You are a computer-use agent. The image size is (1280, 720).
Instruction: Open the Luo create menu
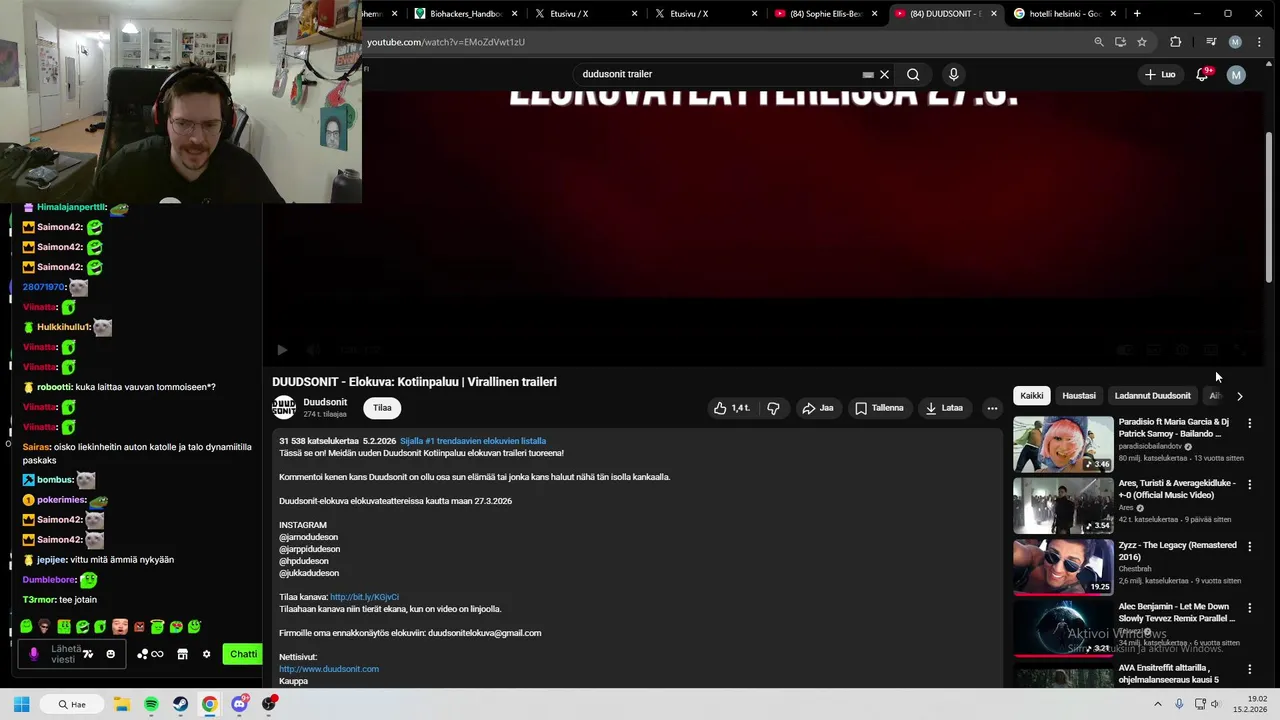1160,74
